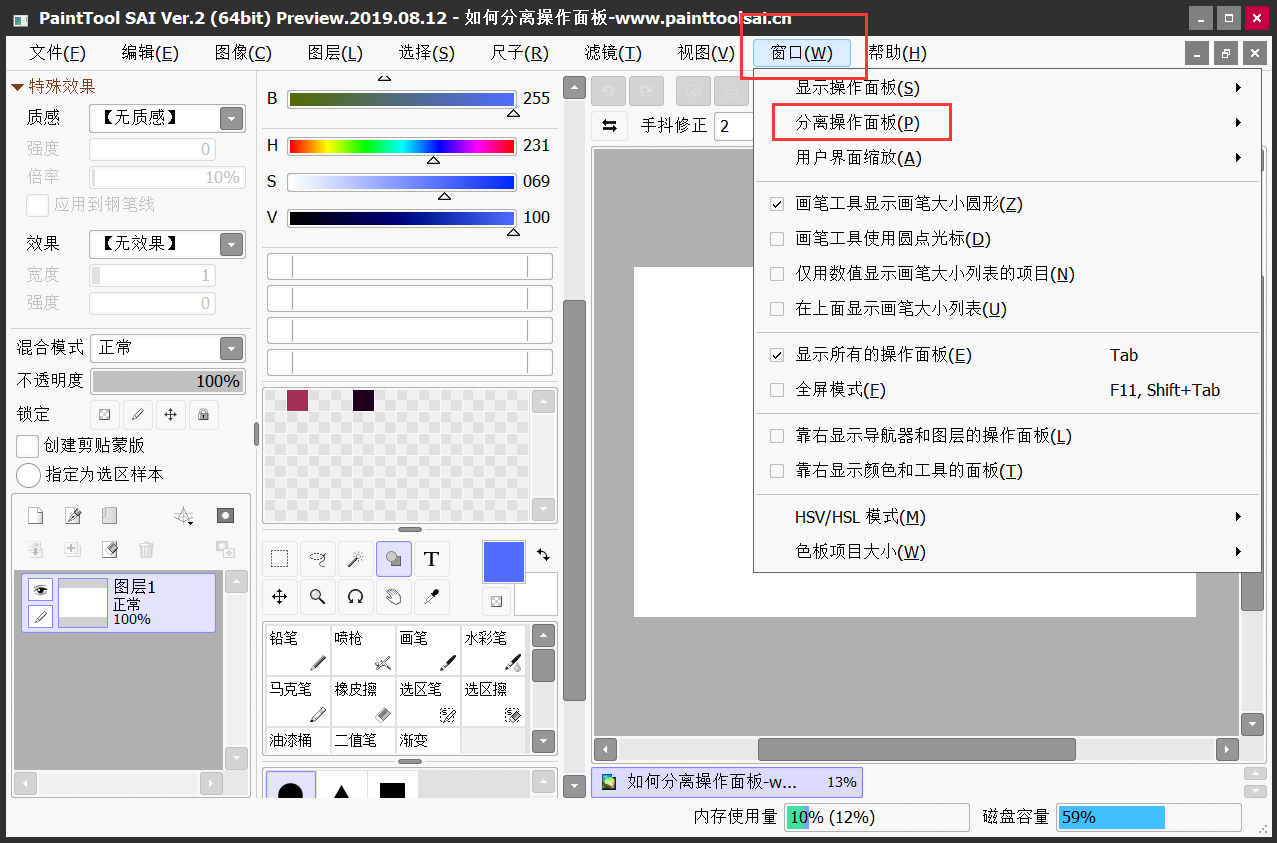Image resolution: width=1277 pixels, height=843 pixels.
Task: Select the lasso selection tool
Action: tap(318, 559)
